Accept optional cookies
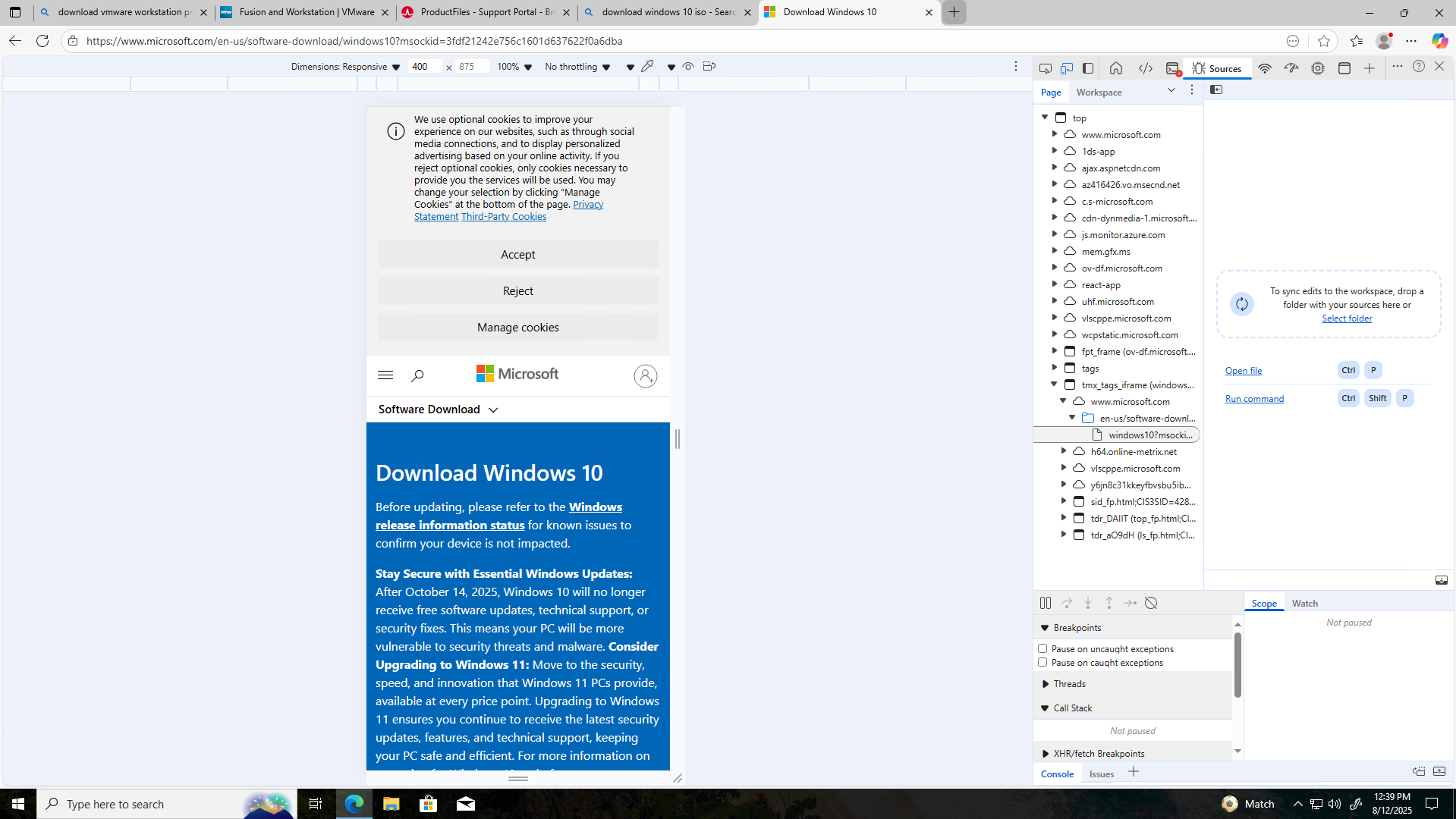This screenshot has width=1456, height=819. click(x=518, y=255)
